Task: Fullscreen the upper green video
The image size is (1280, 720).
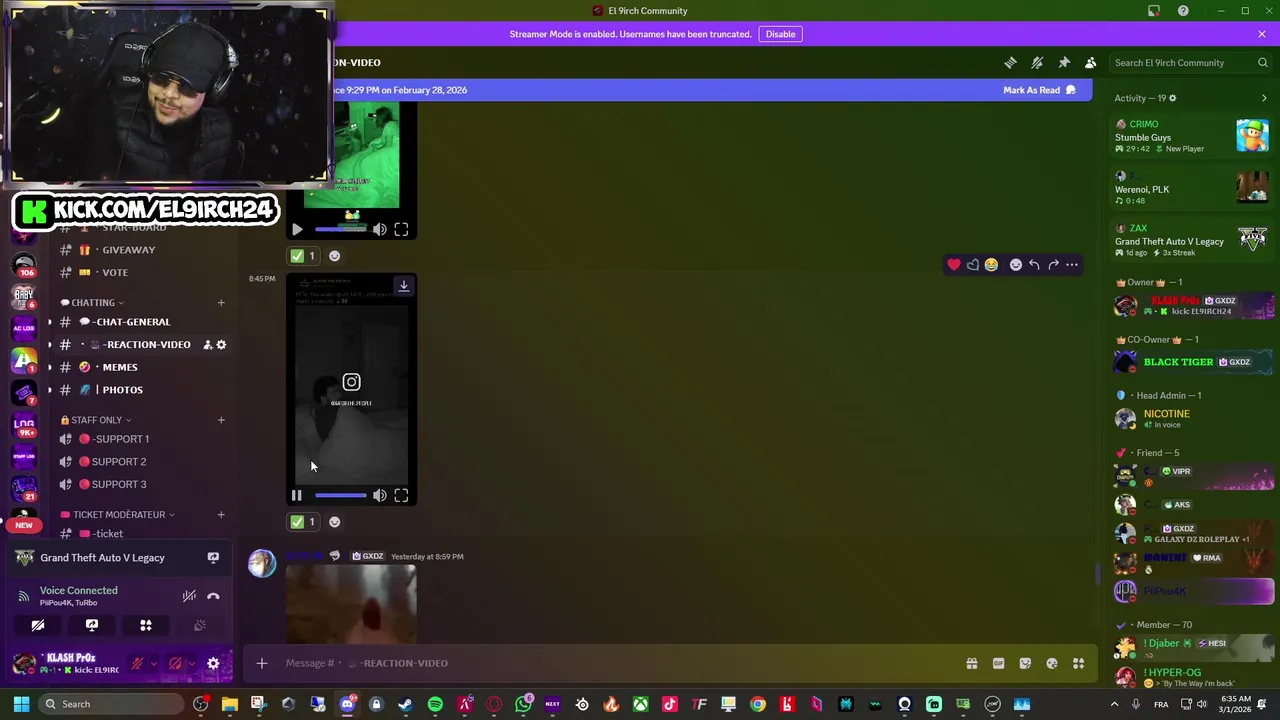Action: pyautogui.click(x=401, y=229)
